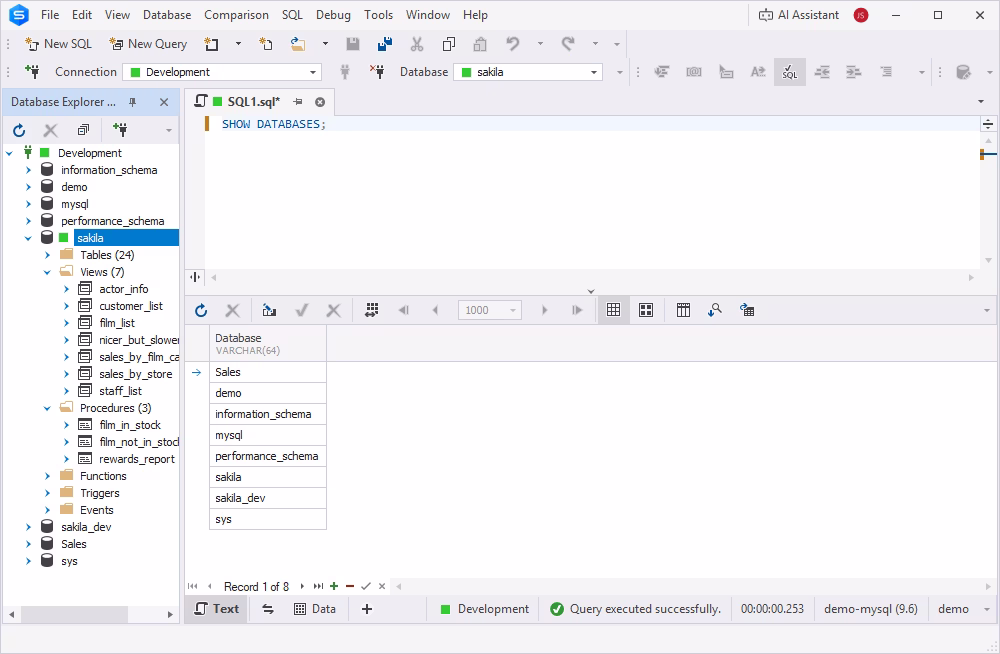Click the new connection plug icon in Database Explorer
Viewport: 1000px width, 654px height.
(120, 130)
